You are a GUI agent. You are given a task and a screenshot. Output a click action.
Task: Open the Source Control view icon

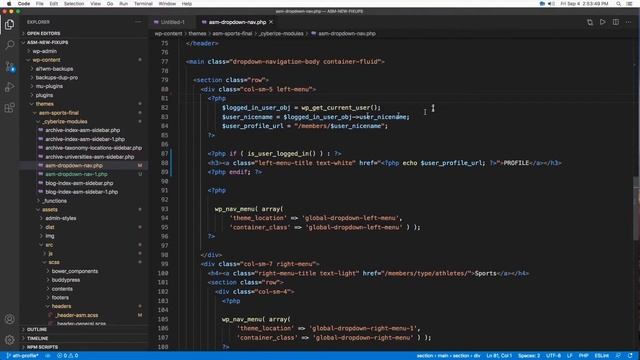9,66
